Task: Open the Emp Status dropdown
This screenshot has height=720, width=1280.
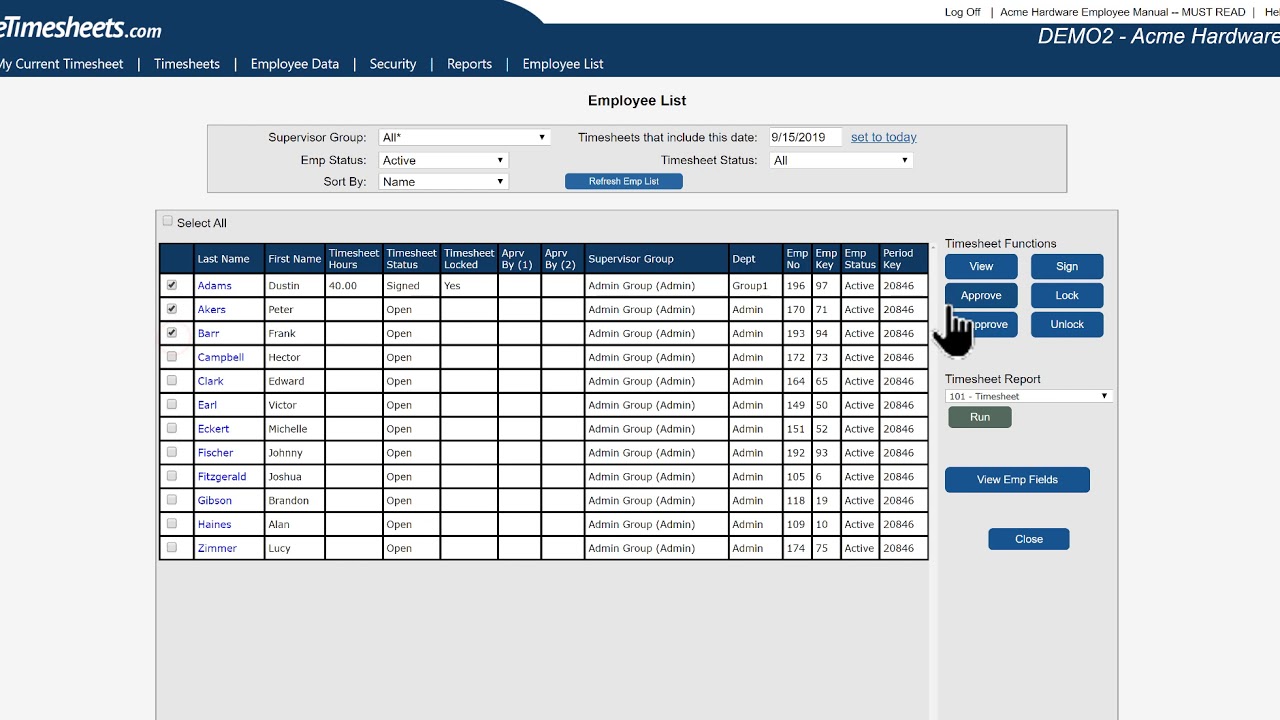Action: click(x=443, y=160)
